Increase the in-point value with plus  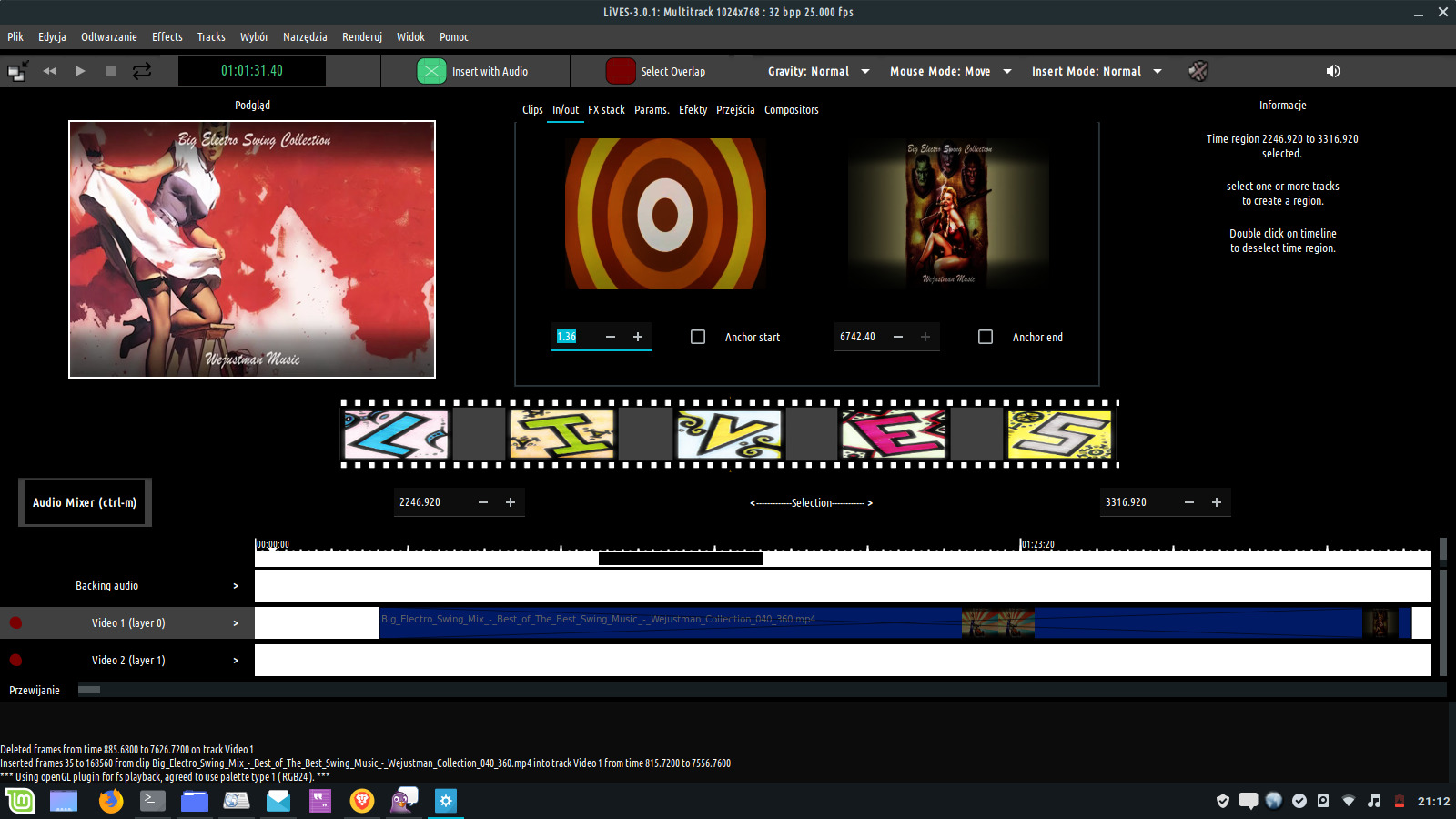(x=638, y=337)
